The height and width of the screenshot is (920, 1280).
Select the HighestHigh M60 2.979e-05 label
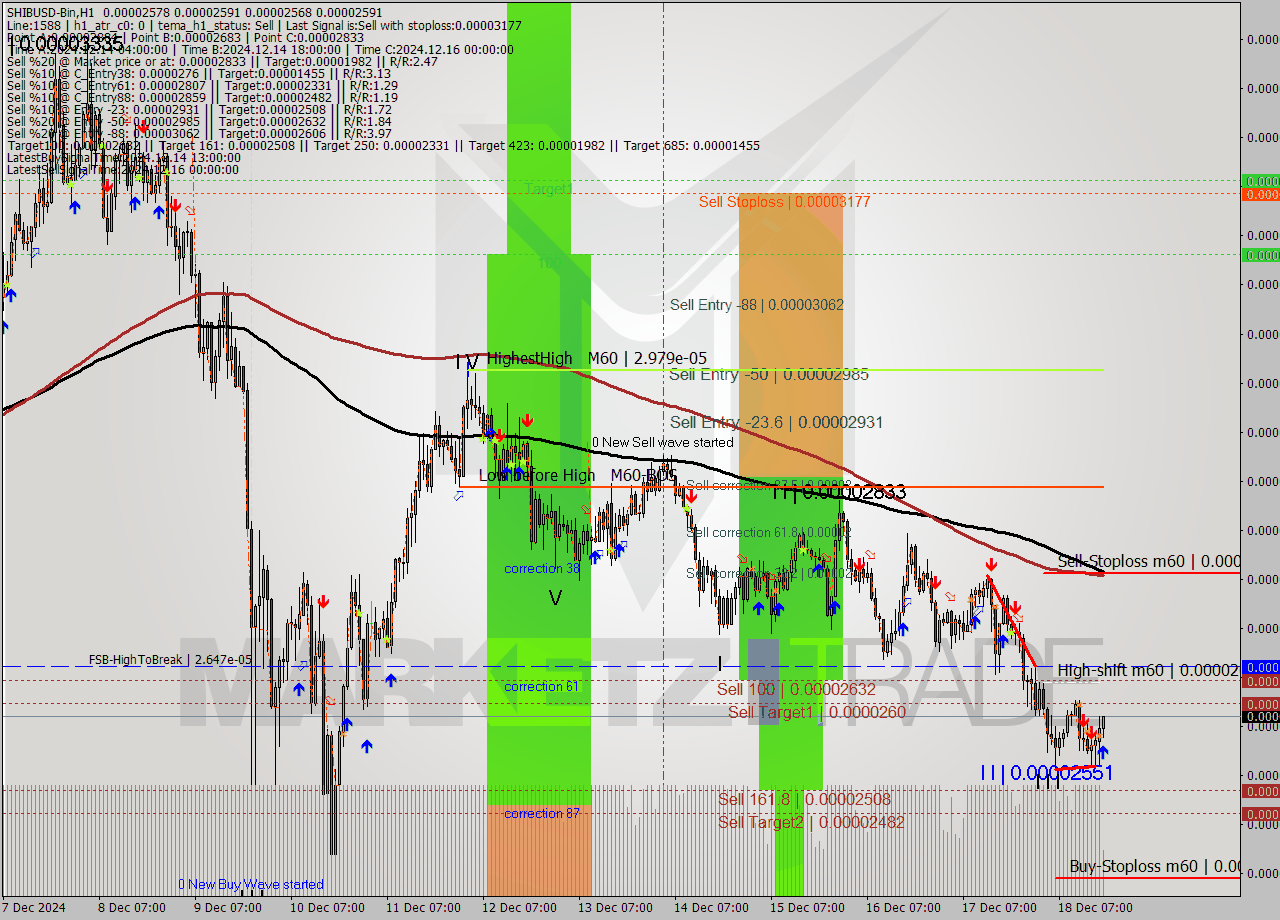[x=597, y=358]
